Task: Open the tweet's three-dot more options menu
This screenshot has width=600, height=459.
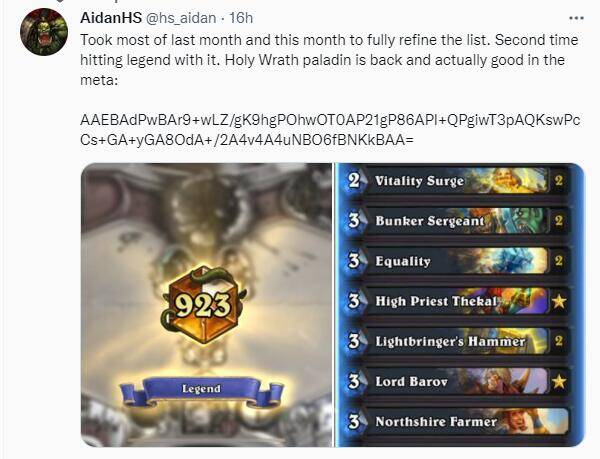Action: coord(576,18)
